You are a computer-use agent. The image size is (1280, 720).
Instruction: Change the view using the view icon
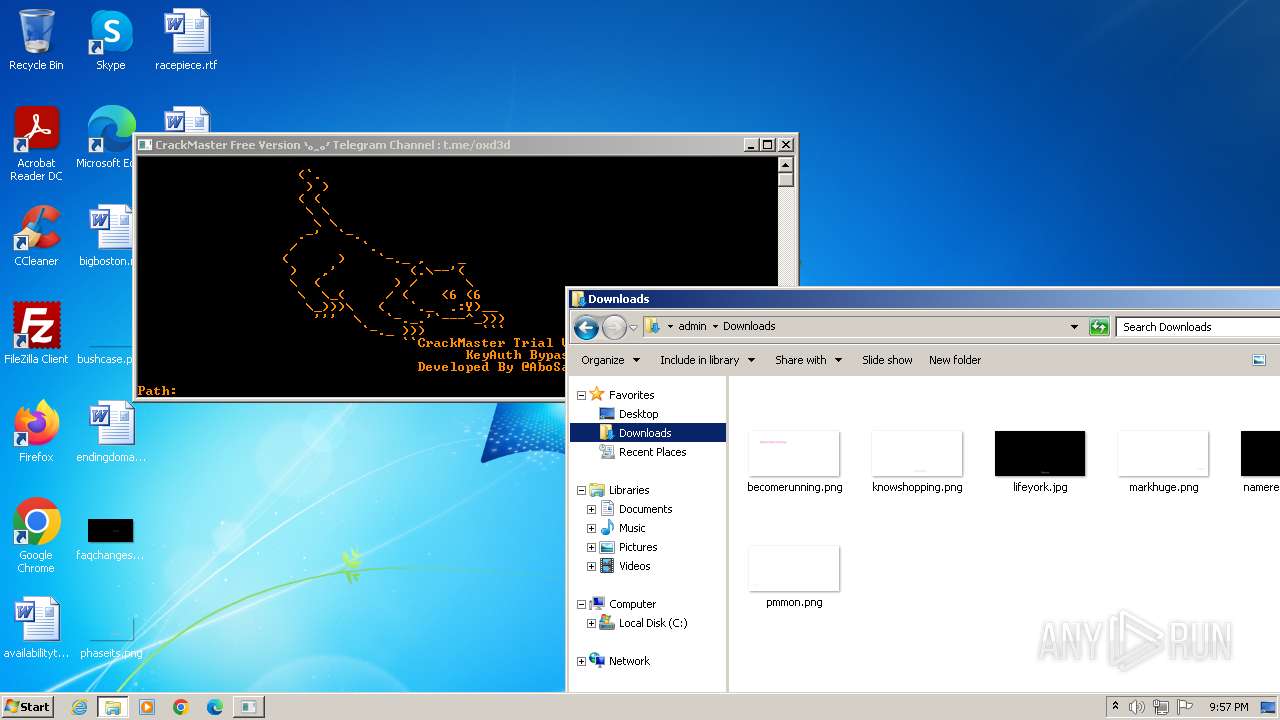(x=1259, y=360)
